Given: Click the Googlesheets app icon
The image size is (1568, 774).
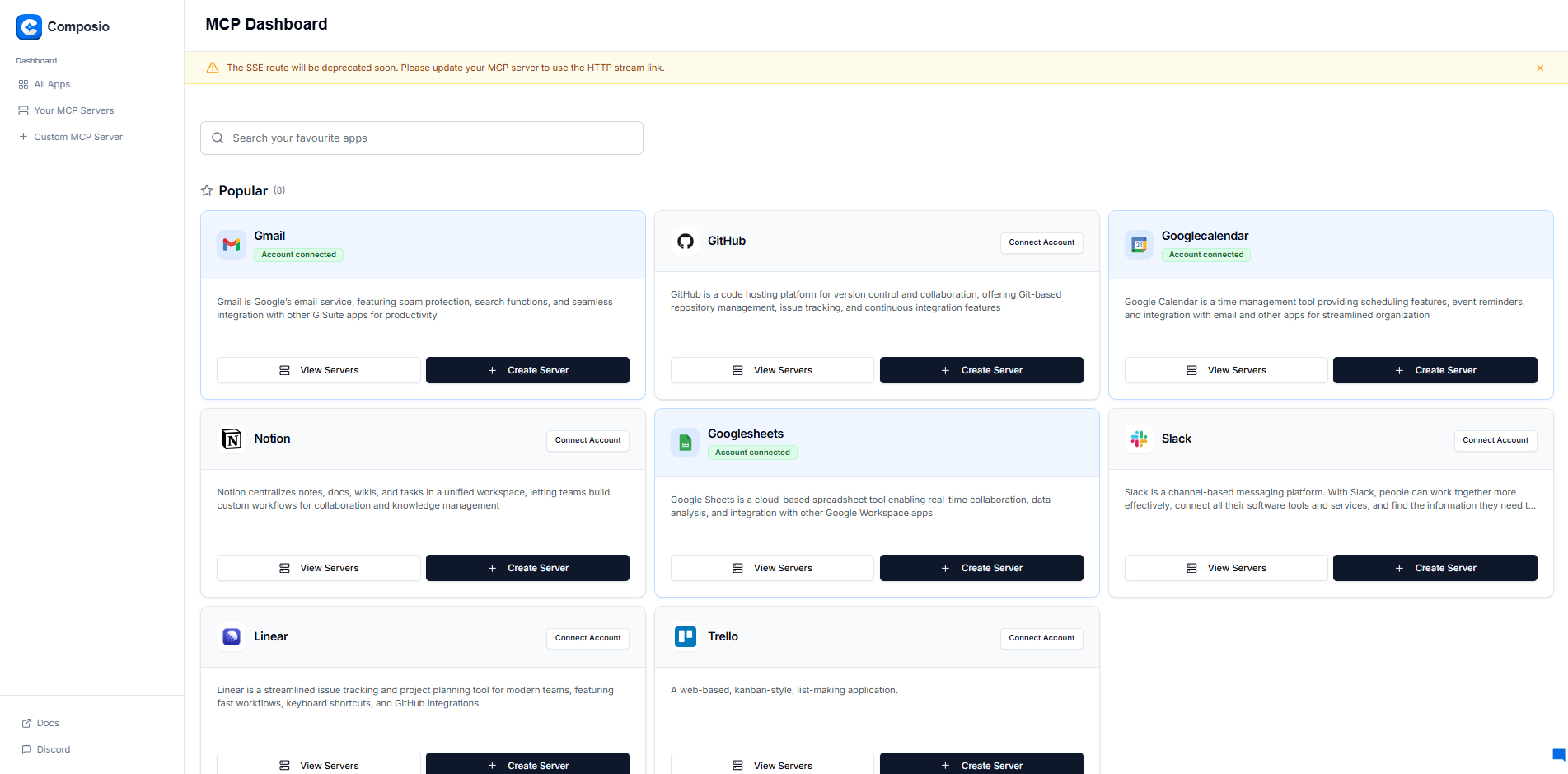Looking at the screenshot, I should (x=685, y=443).
